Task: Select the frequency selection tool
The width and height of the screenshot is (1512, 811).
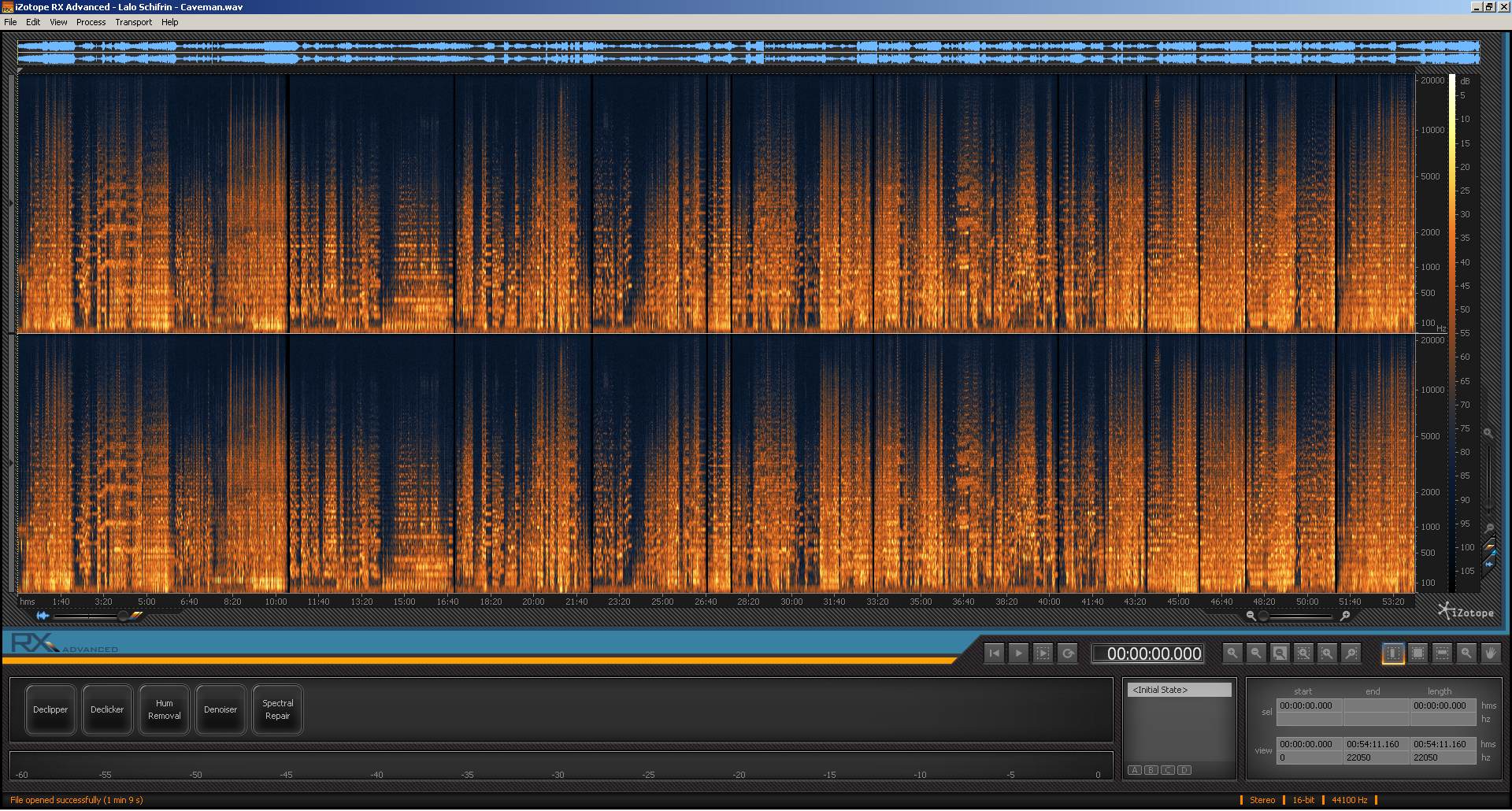Action: (x=1442, y=654)
